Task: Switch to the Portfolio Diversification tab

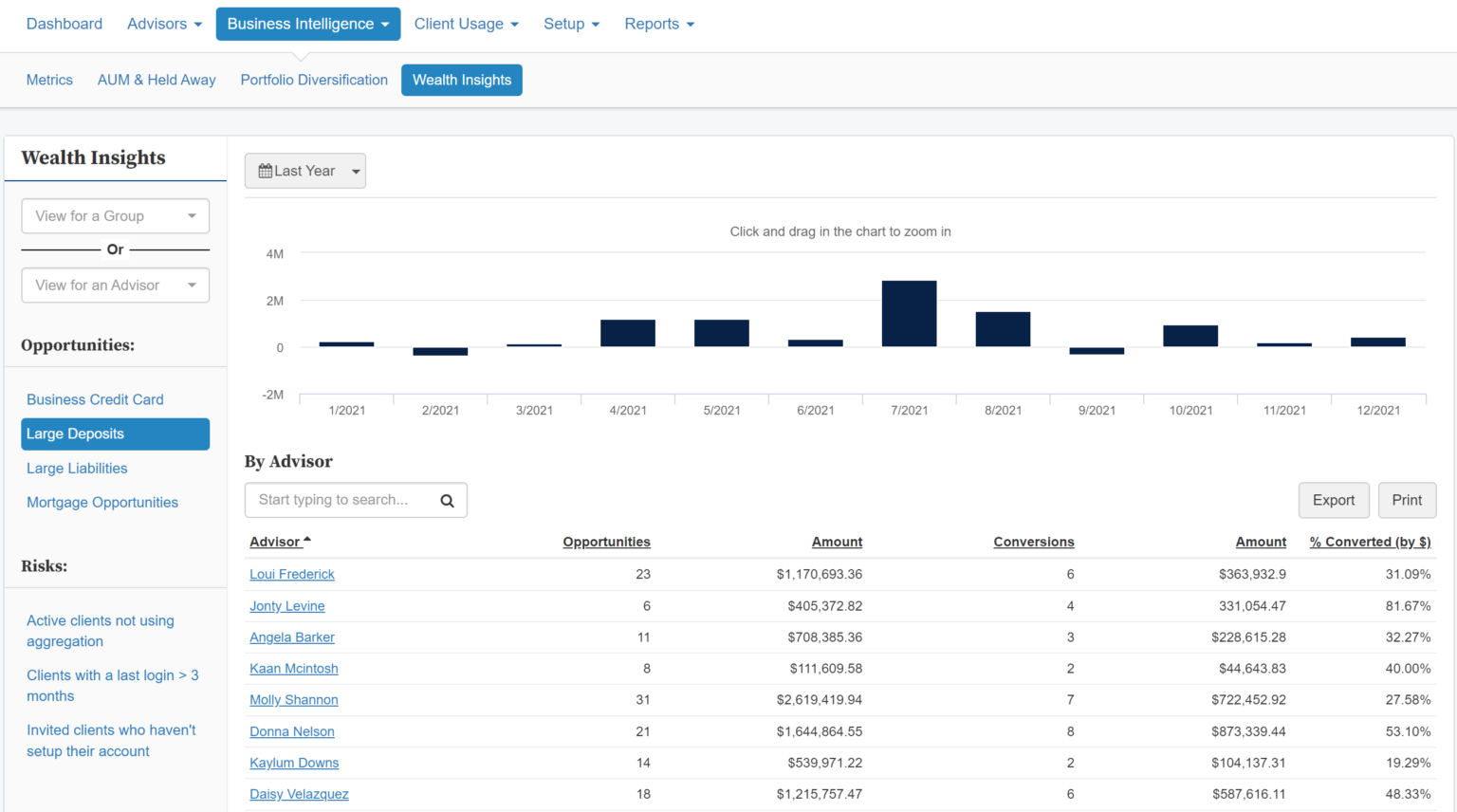Action: (314, 80)
